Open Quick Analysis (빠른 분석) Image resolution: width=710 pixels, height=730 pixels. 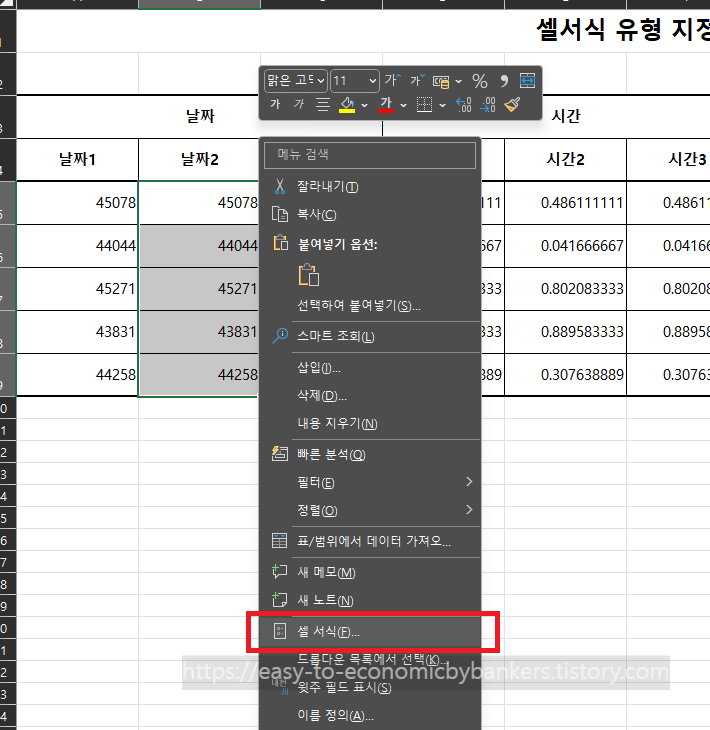(370, 454)
